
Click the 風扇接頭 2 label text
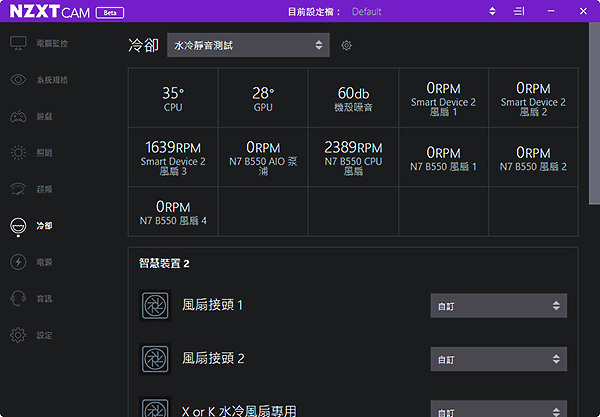[x=213, y=358]
